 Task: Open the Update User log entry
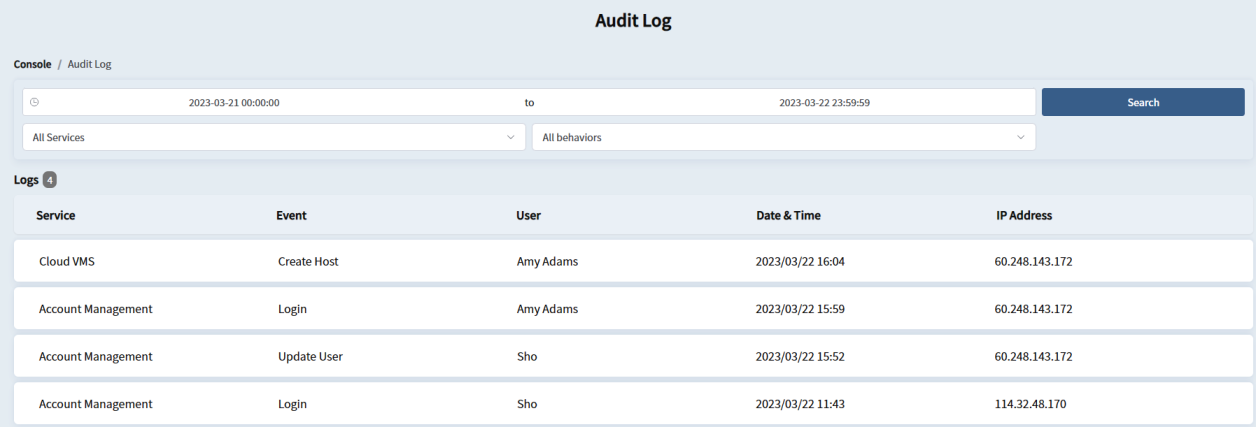[x=632, y=356]
